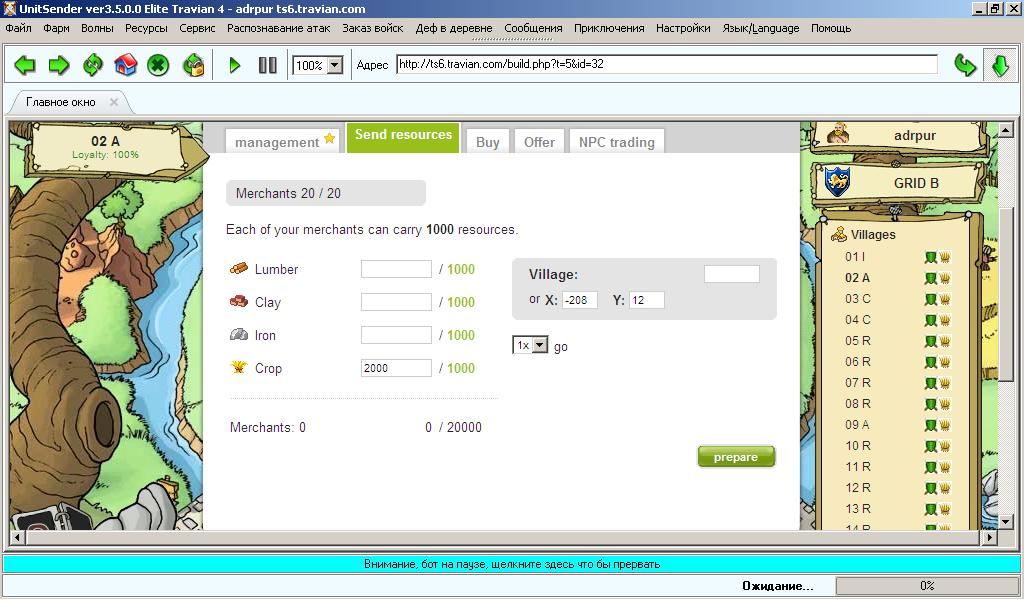Open the Язык/Language menu

pyautogui.click(x=761, y=28)
